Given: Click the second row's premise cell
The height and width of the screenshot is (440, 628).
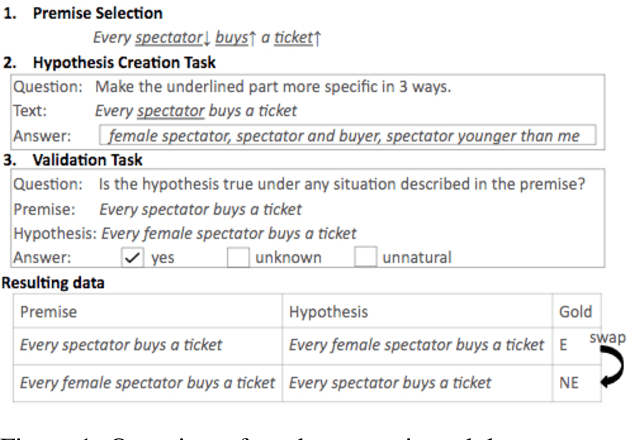Looking at the screenshot, I should point(147,382).
